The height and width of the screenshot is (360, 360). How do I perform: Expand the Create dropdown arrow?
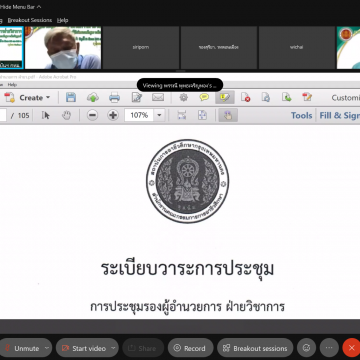48,98
